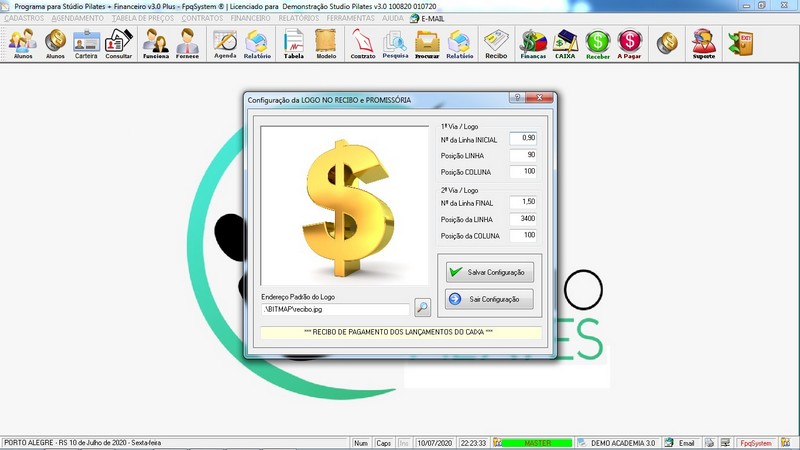Click the Consultar toolbar icon
This screenshot has height=450, width=800.
[118, 44]
